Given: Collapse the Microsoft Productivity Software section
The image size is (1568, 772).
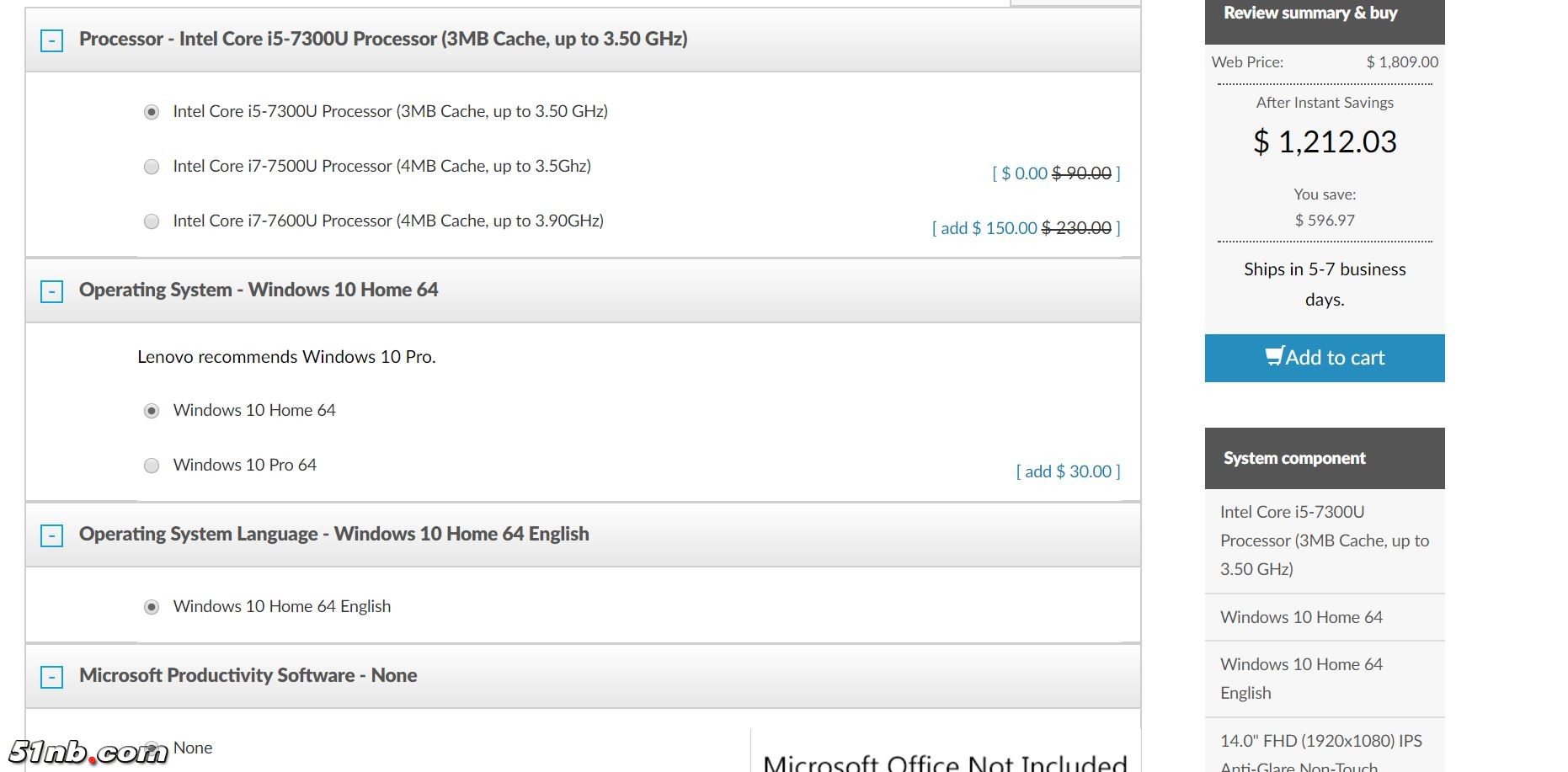Looking at the screenshot, I should pos(51,677).
